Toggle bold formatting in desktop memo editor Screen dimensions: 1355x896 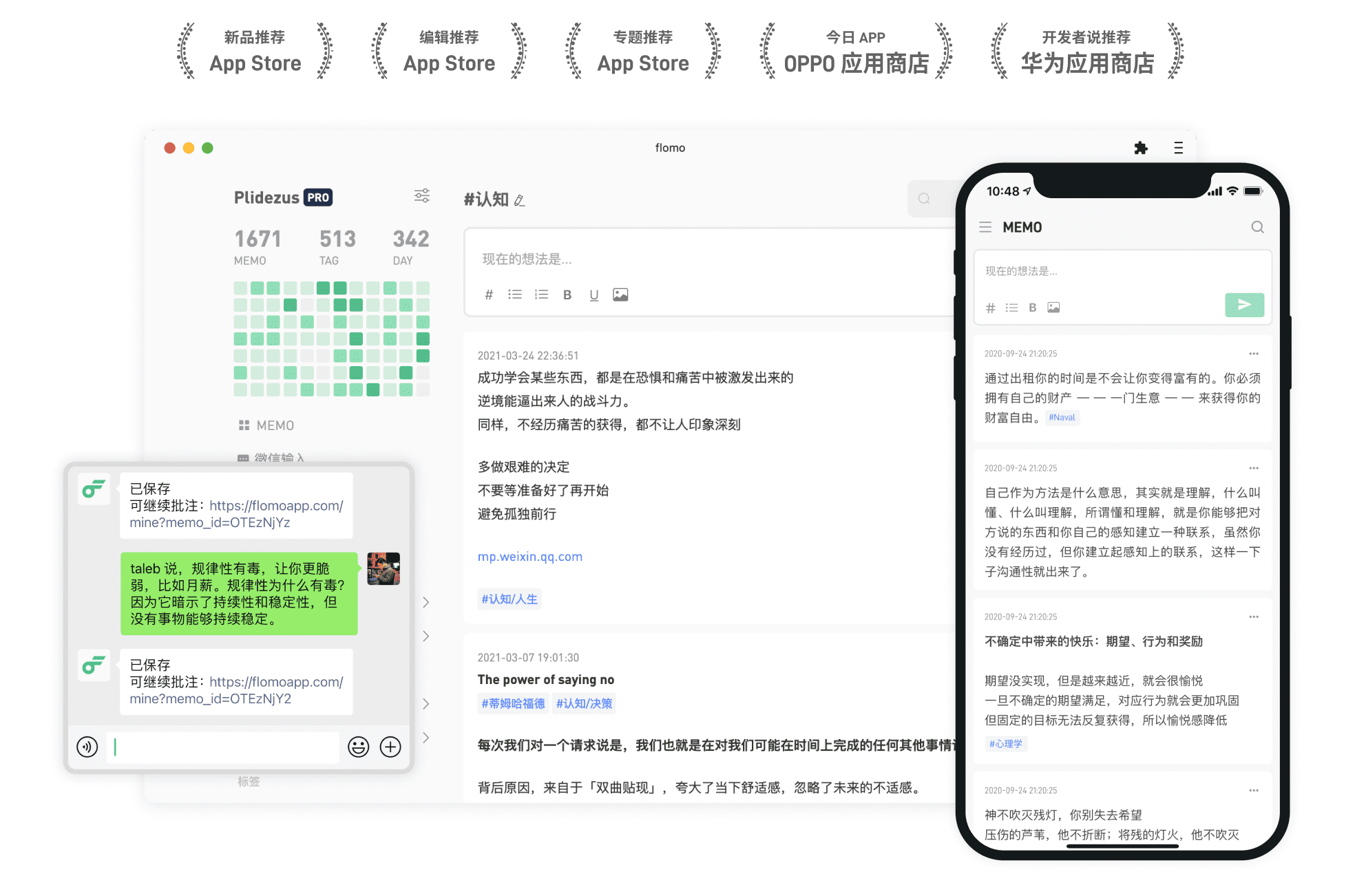point(567,295)
